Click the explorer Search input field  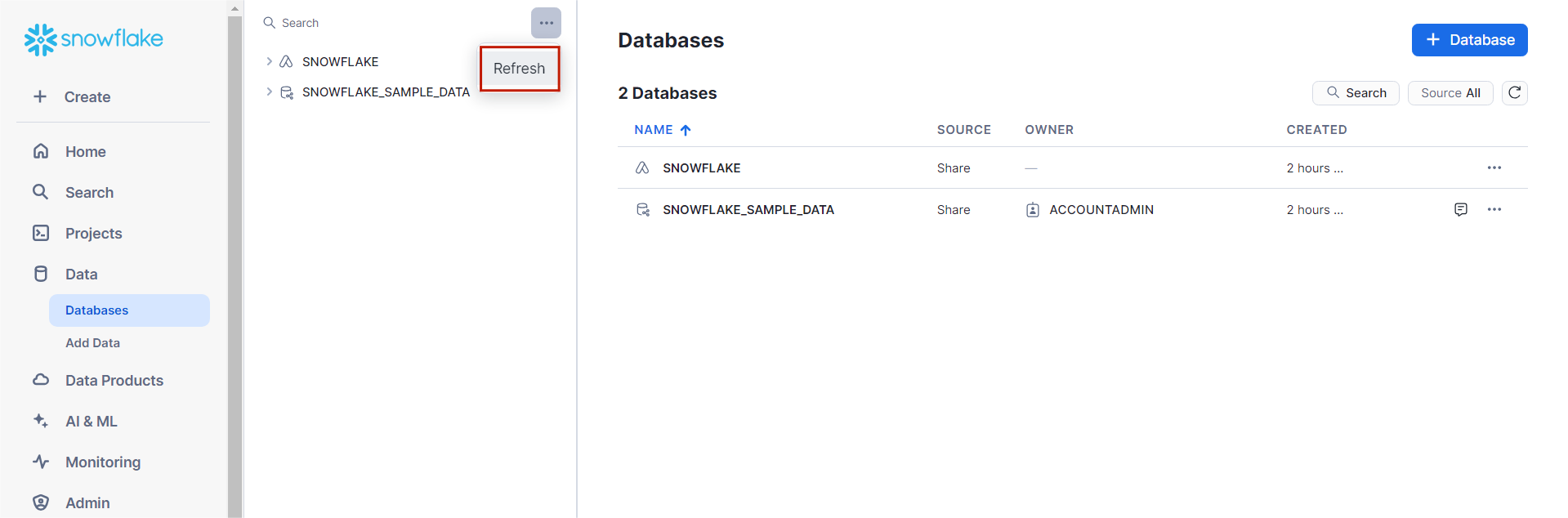392,23
